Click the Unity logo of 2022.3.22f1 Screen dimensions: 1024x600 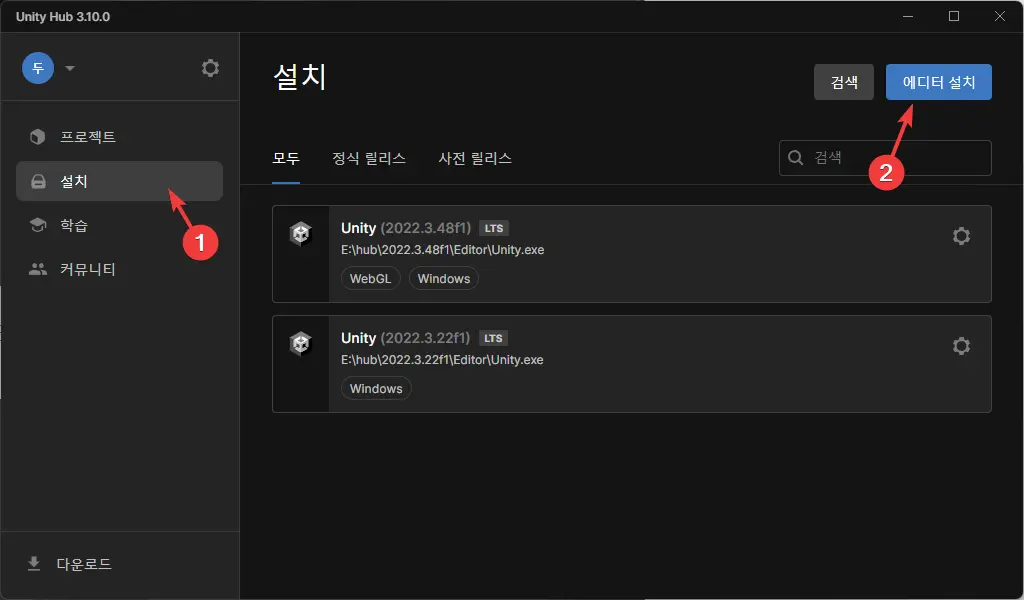pos(300,343)
